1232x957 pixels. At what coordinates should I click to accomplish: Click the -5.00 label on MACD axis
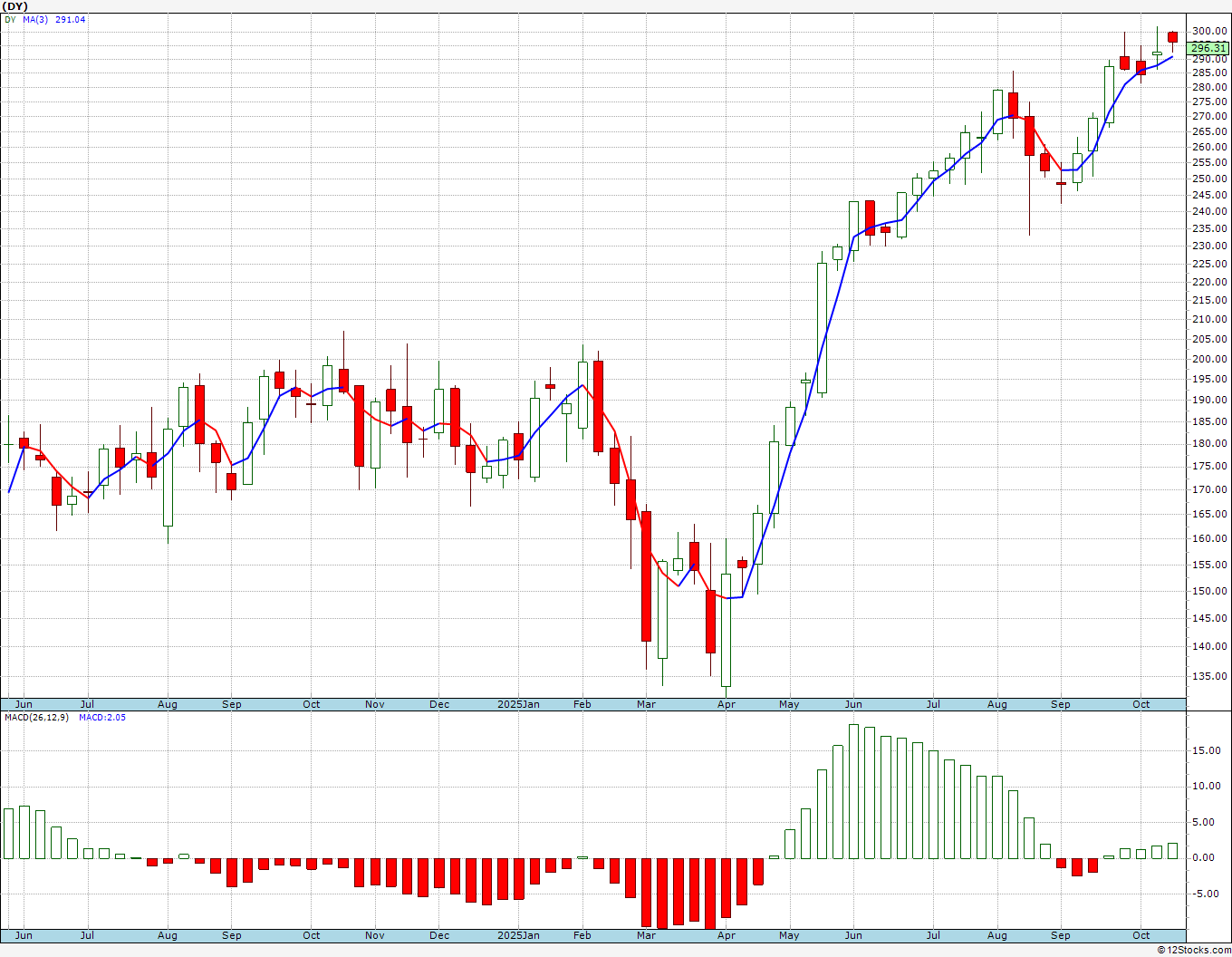click(1206, 894)
